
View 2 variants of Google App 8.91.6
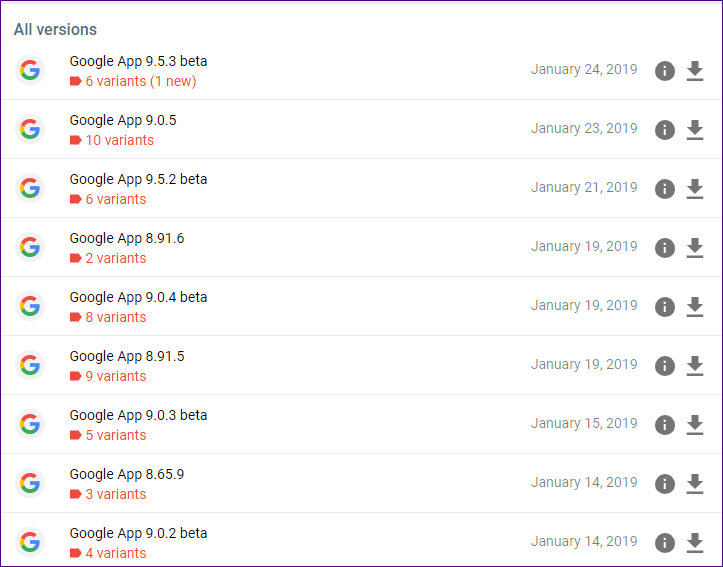point(116,258)
